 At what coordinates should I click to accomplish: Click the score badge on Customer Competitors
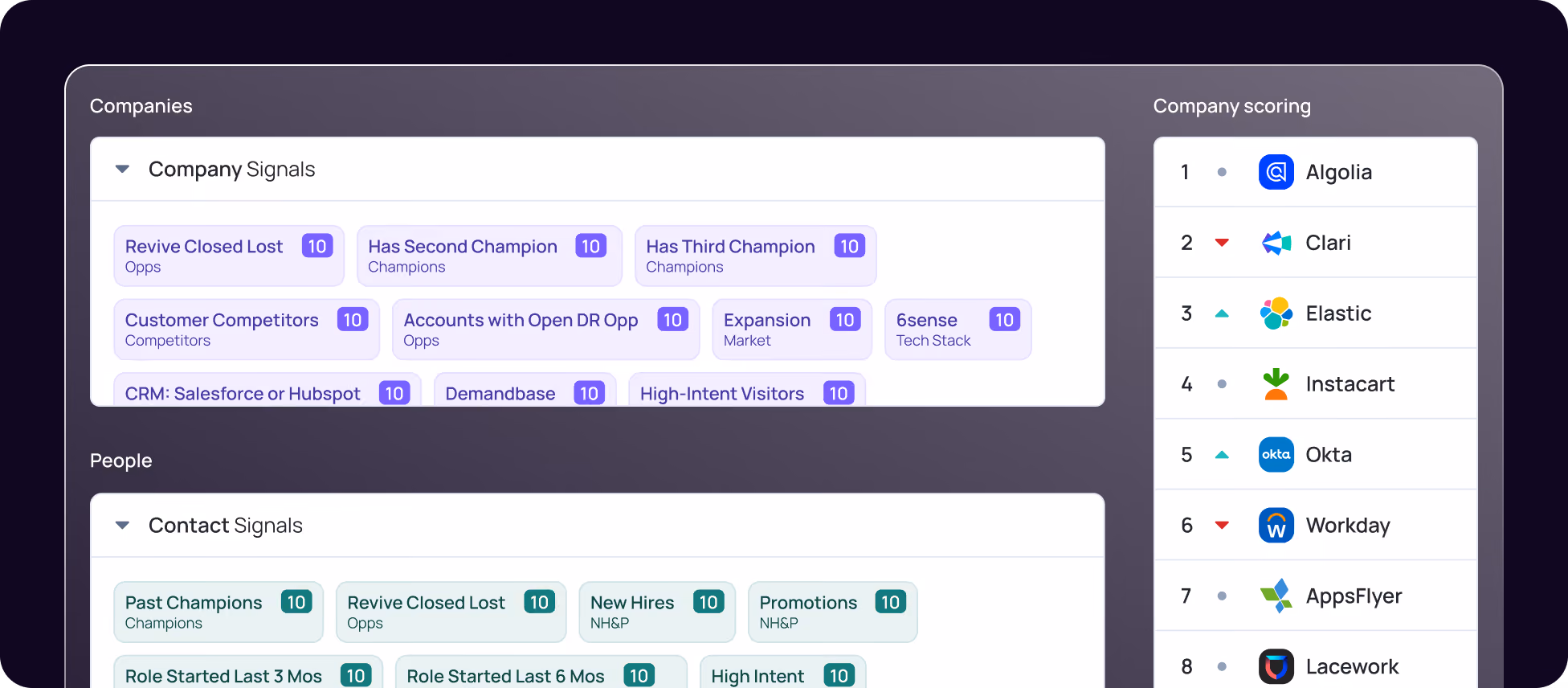coord(353,320)
